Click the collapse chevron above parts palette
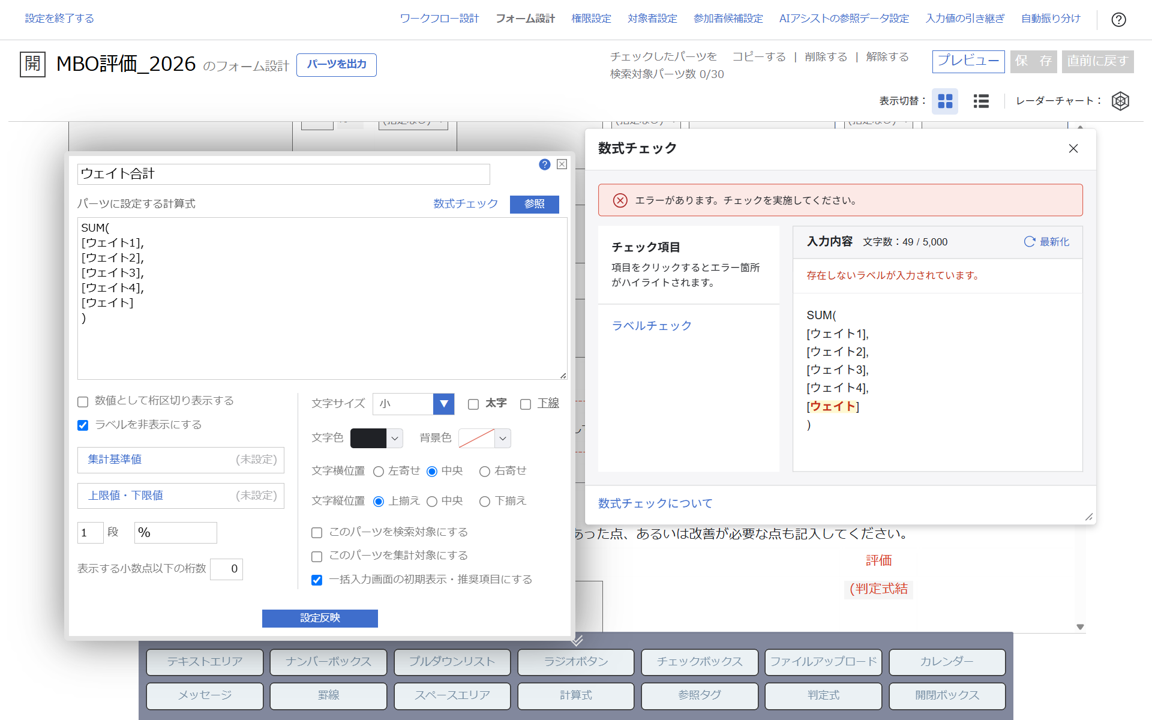The width and height of the screenshot is (1152, 720). coord(576,641)
